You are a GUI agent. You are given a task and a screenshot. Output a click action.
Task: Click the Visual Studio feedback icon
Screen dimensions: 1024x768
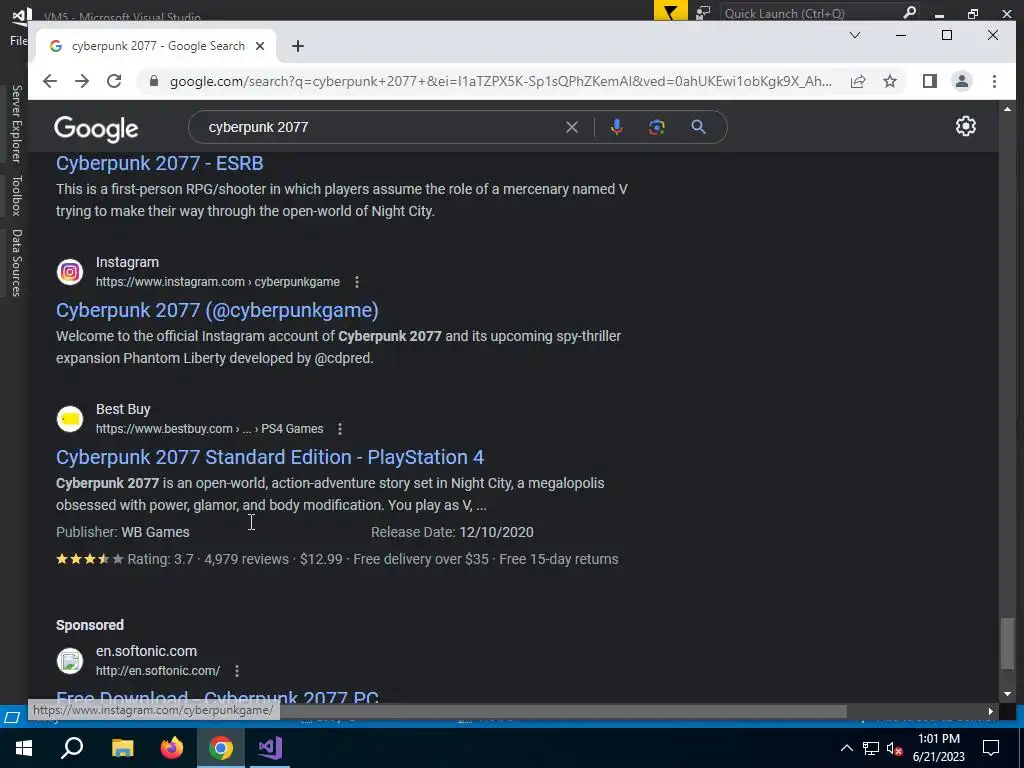(703, 12)
